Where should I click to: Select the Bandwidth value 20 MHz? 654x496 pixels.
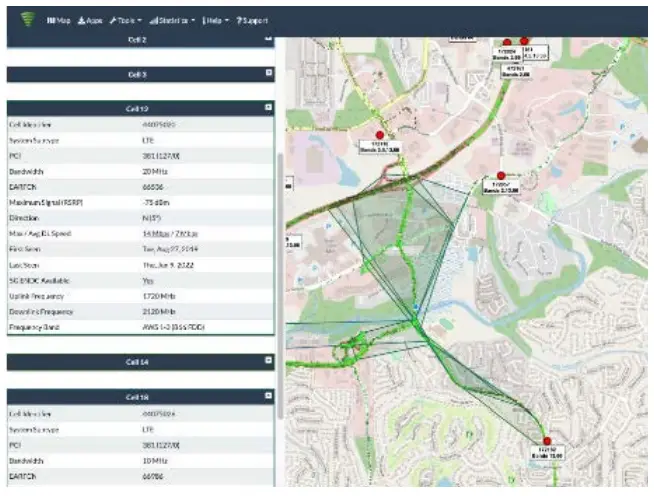(x=155, y=171)
